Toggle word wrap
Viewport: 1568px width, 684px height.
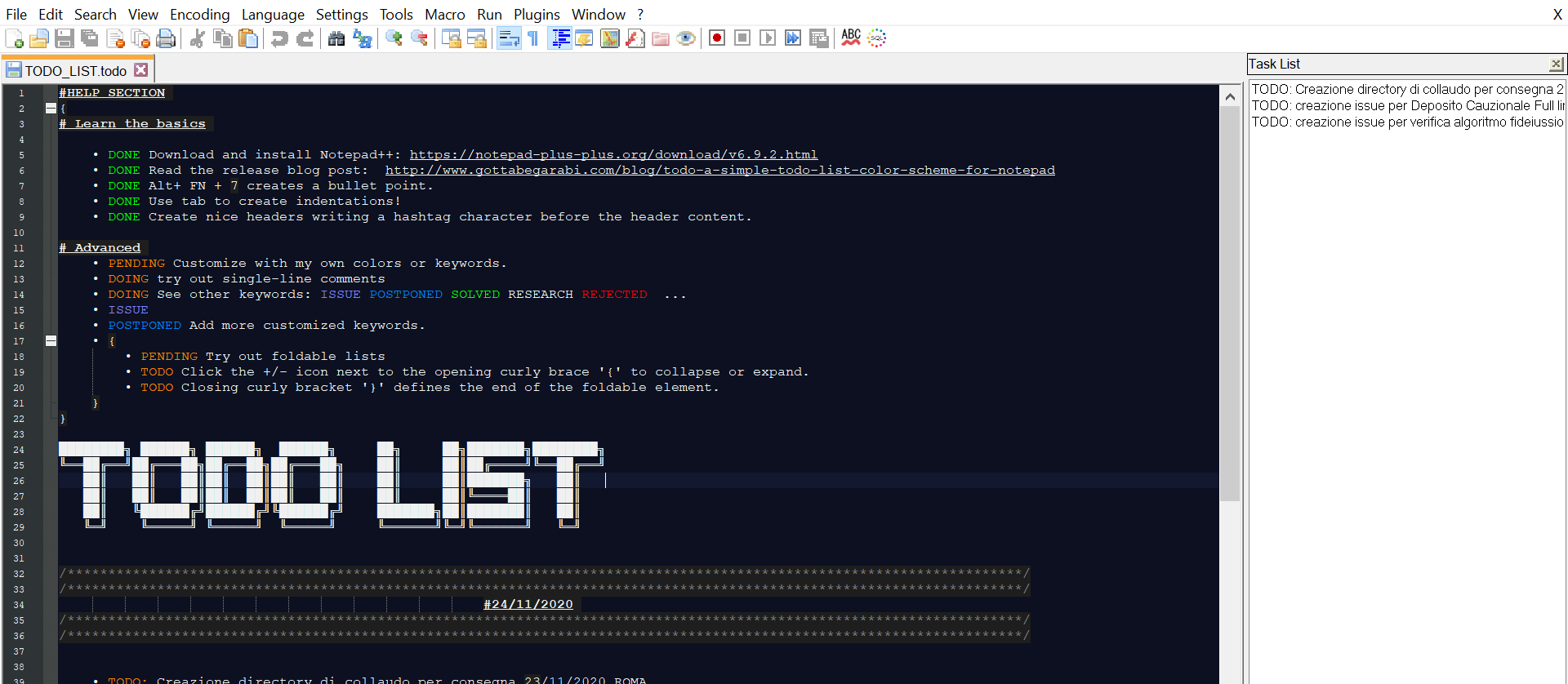[508, 38]
